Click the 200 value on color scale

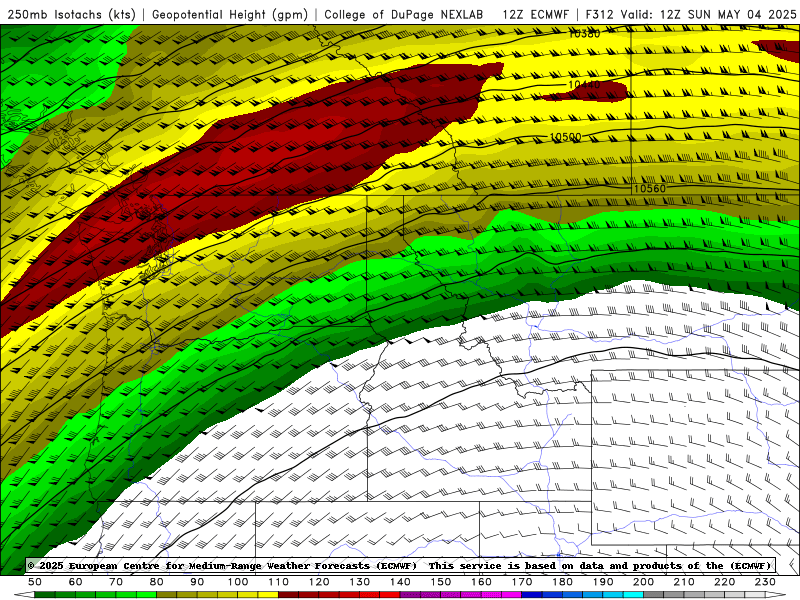tap(643, 582)
